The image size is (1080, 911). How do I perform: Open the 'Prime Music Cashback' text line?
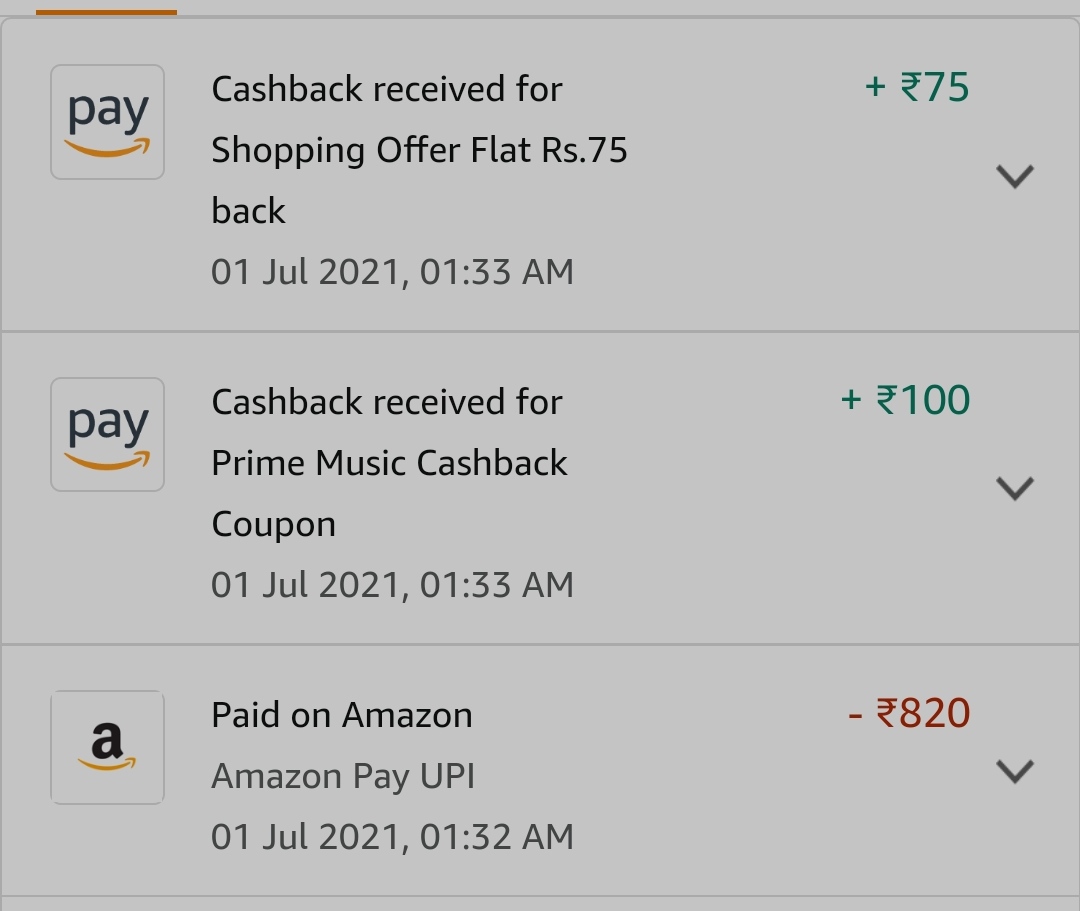pyautogui.click(x=389, y=463)
